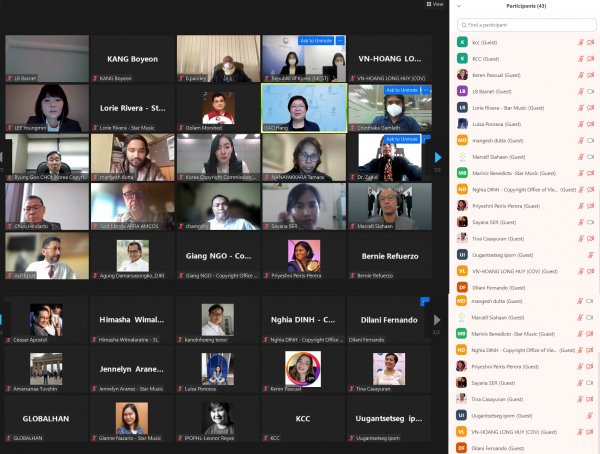Click Keren Pascual's avatar in participants list
This screenshot has height=454, width=600.
pyautogui.click(x=462, y=74)
